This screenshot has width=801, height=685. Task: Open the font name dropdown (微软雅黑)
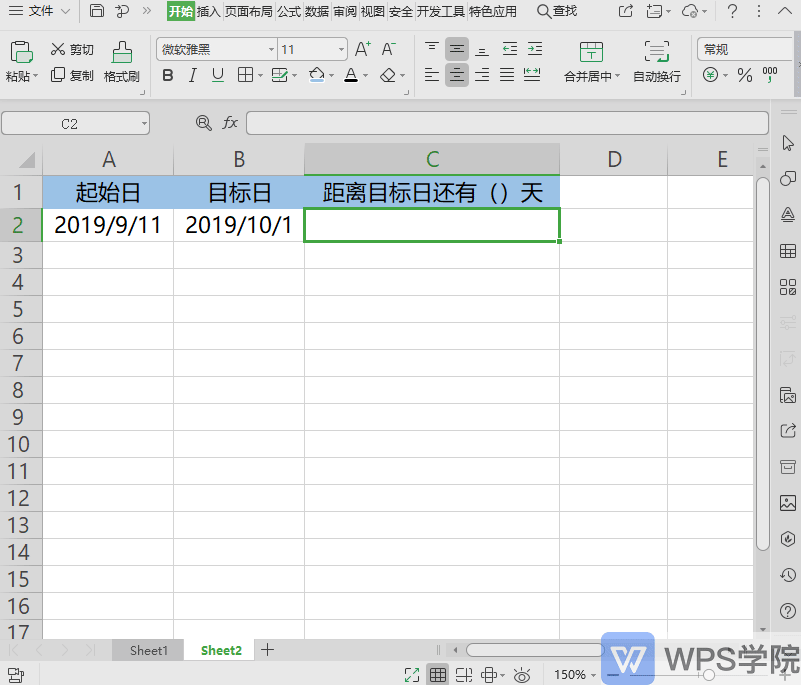click(x=271, y=50)
